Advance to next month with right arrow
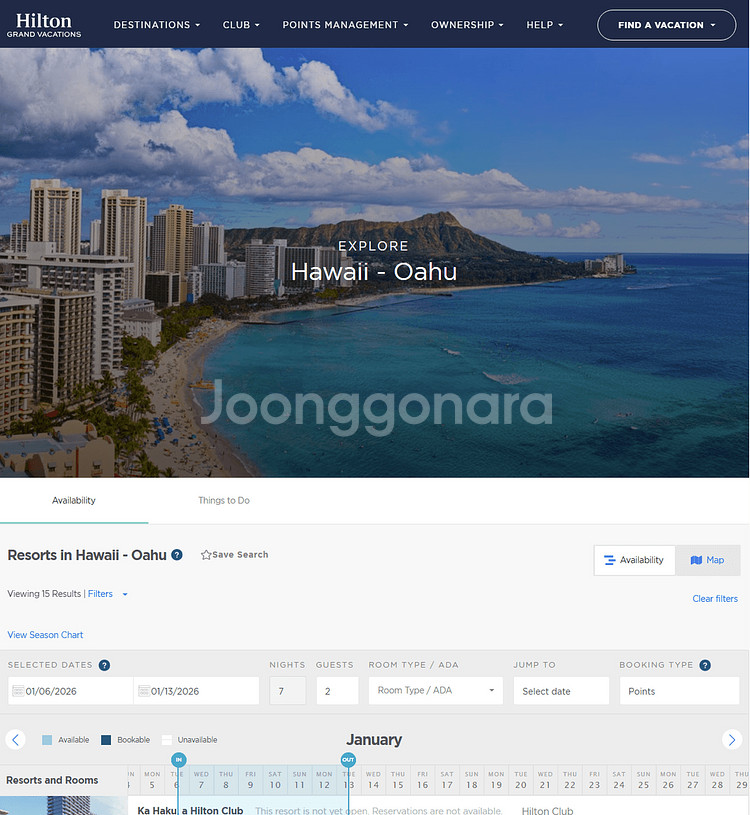 tap(732, 740)
